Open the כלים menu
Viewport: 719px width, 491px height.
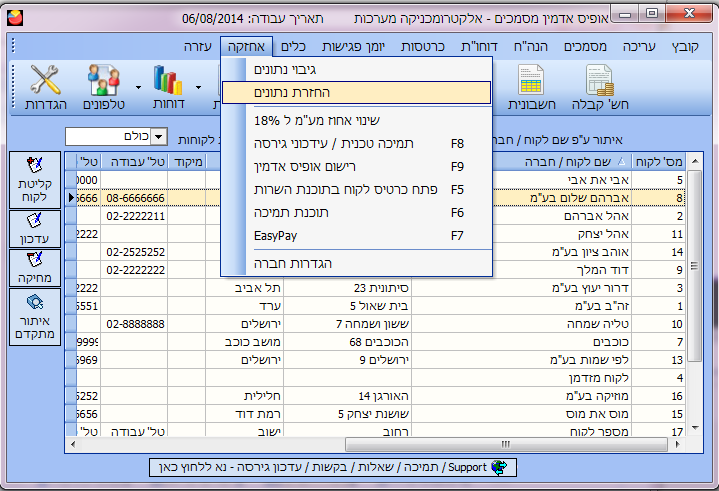[x=293, y=46]
